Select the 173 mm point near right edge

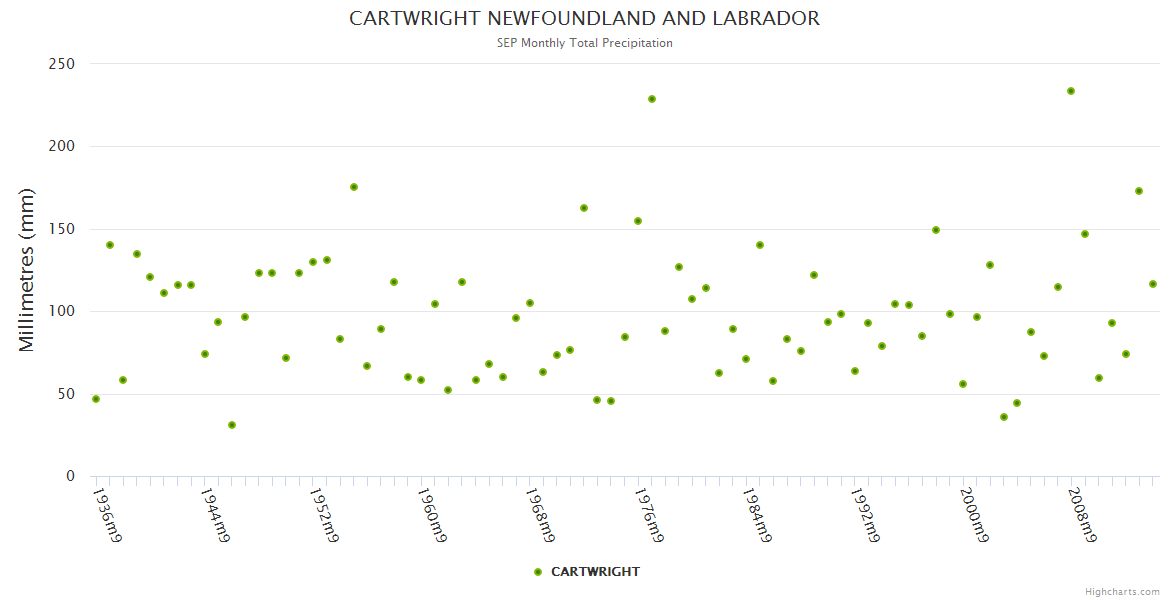[x=1139, y=191]
